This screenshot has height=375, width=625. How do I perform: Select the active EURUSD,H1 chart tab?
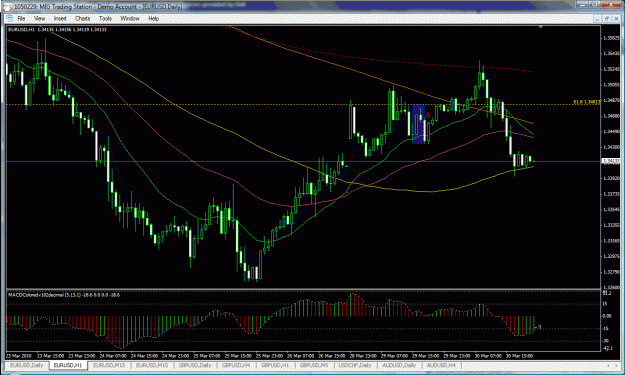[x=68, y=365]
